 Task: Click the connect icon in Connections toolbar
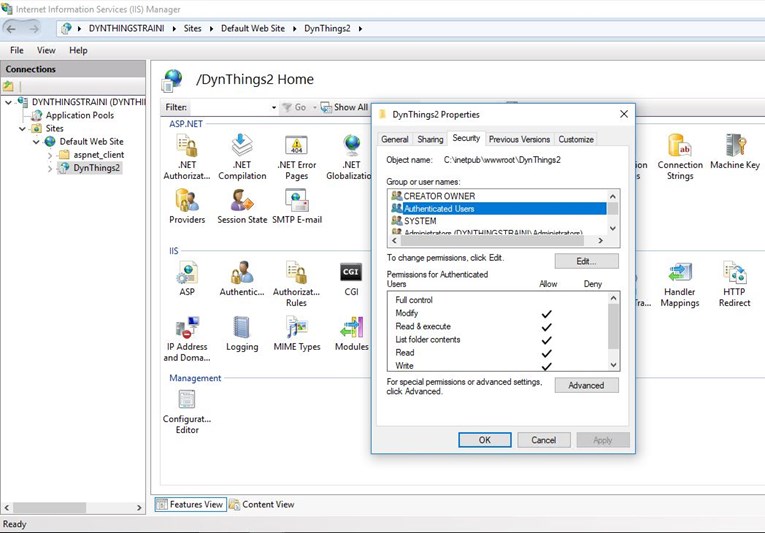[x=8, y=86]
